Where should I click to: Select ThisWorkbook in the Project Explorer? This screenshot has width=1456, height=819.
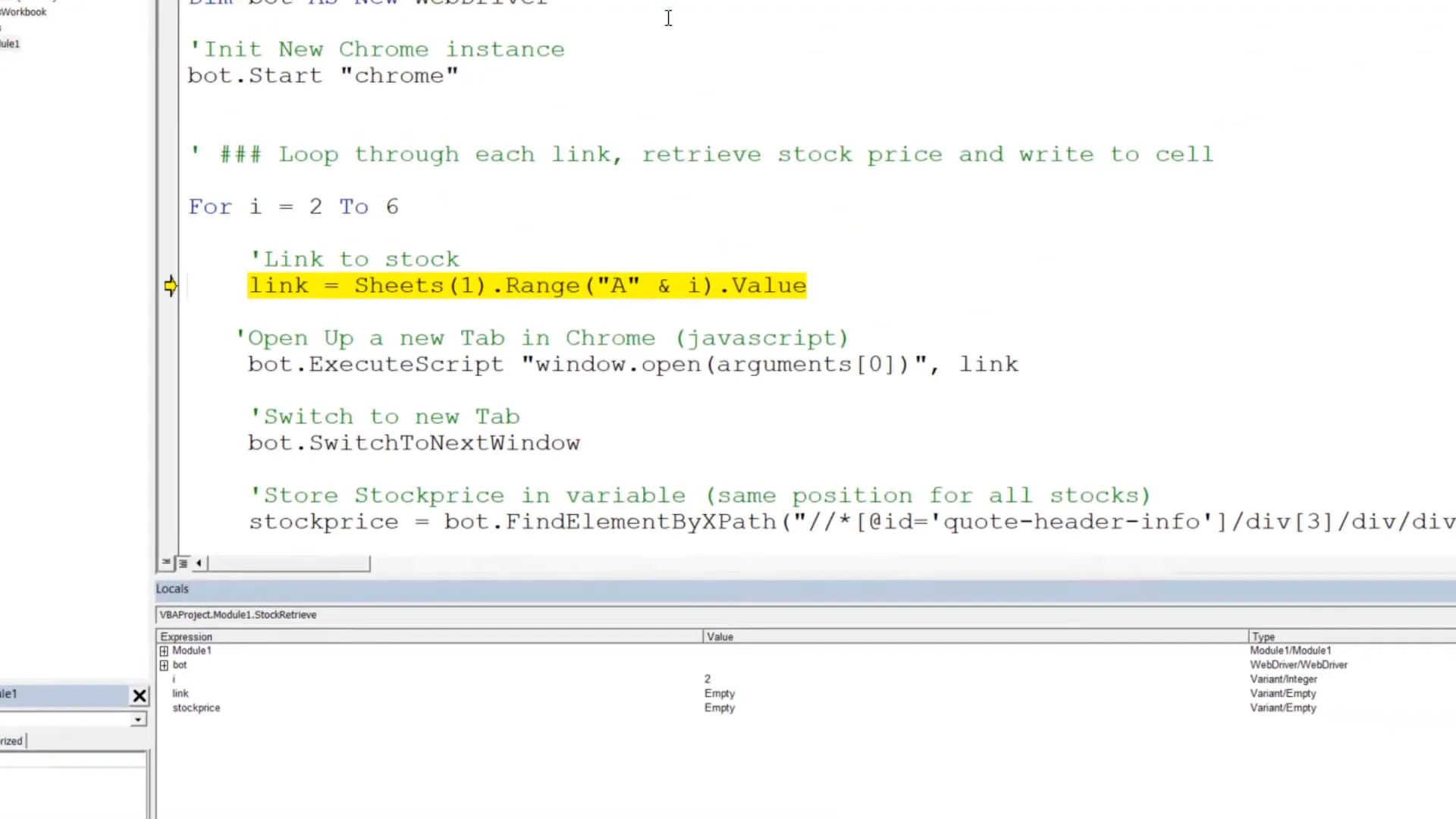(x=23, y=11)
